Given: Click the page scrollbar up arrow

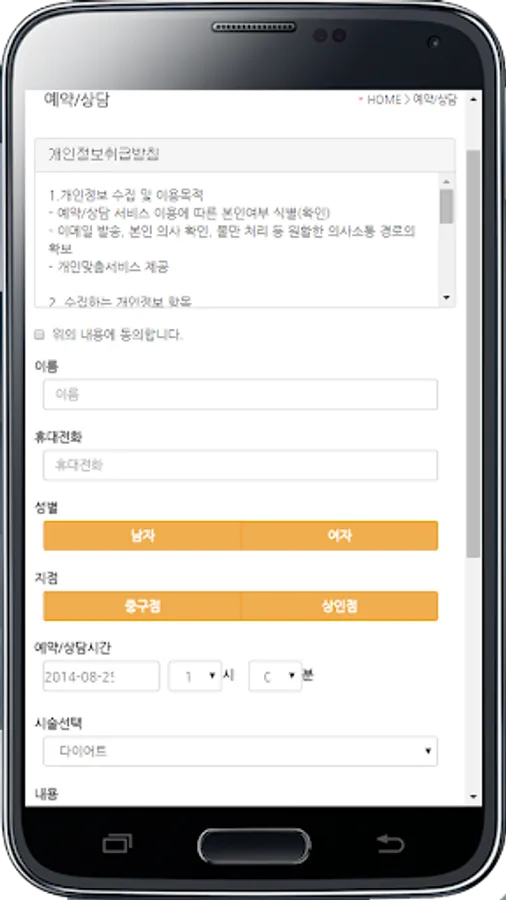Looking at the screenshot, I should point(473,99).
